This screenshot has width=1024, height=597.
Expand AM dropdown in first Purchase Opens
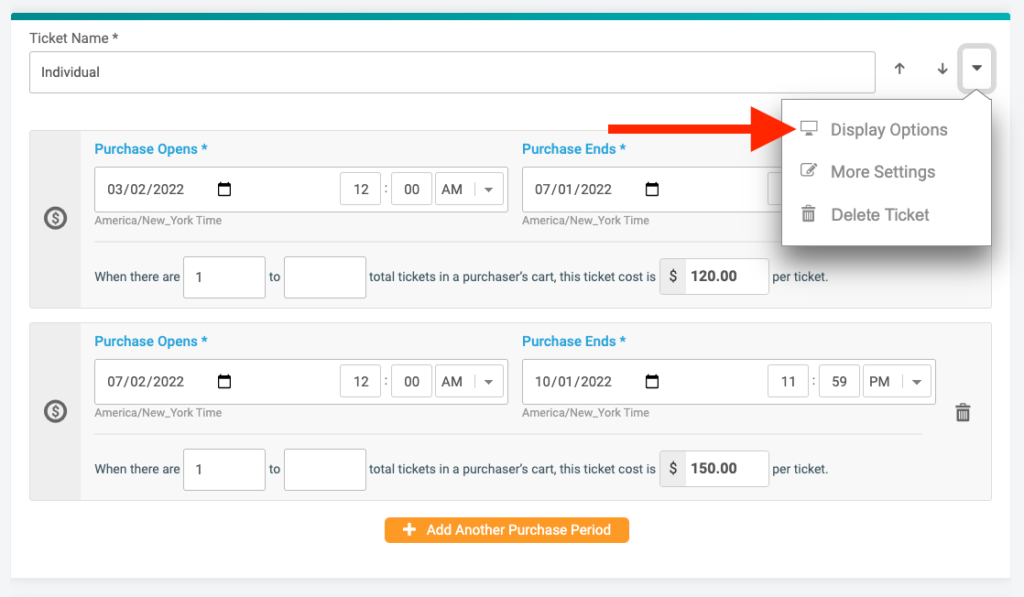point(489,189)
